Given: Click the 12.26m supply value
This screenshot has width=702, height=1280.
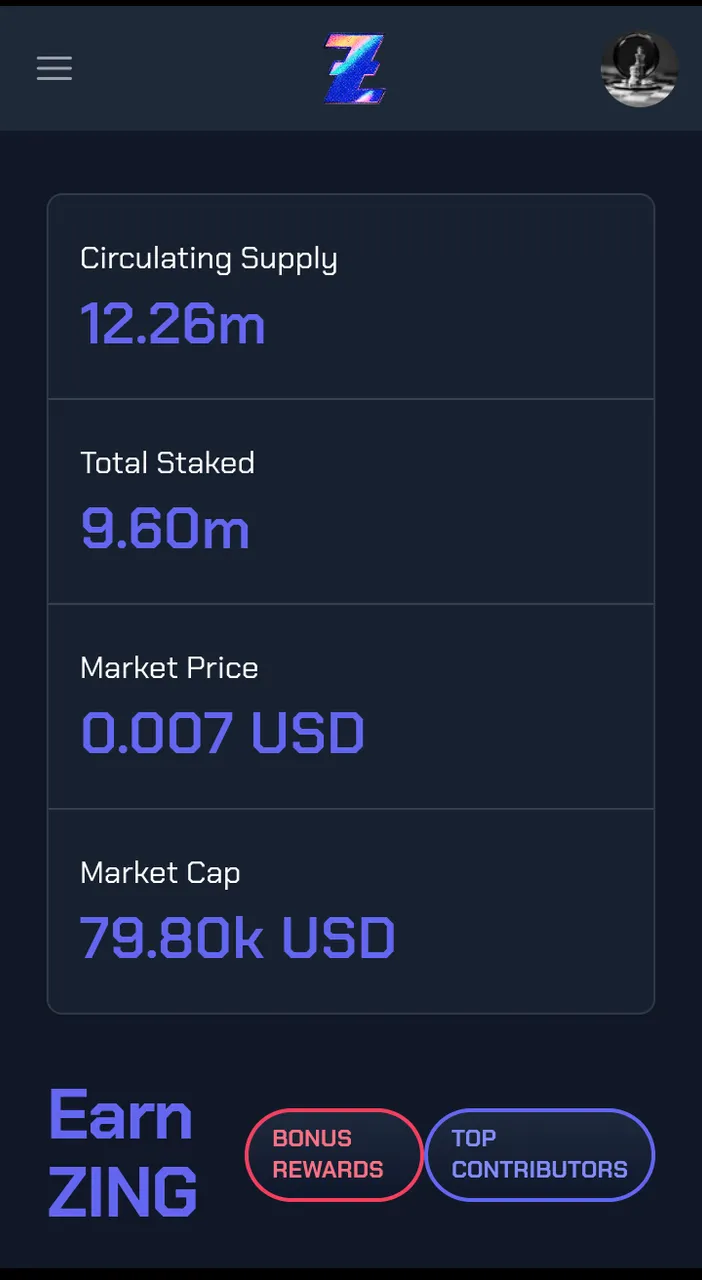Looking at the screenshot, I should click(172, 324).
